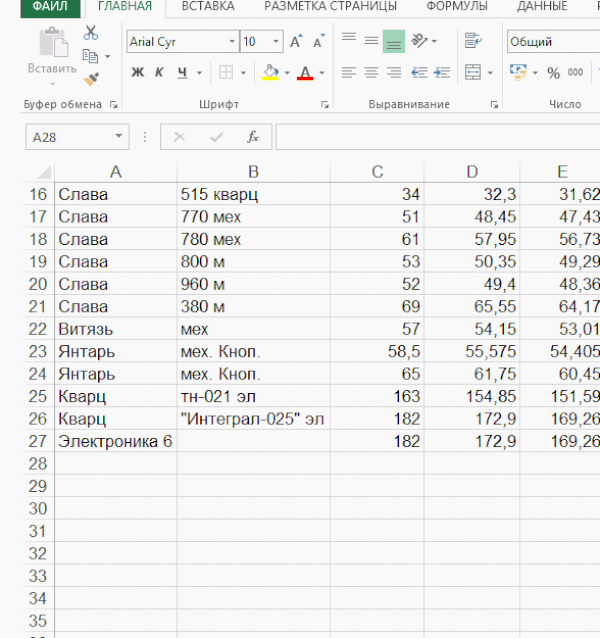Open Буфер обмена dialog launcher
Image resolution: width=600 pixels, height=638 pixels.
pyautogui.click(x=114, y=105)
